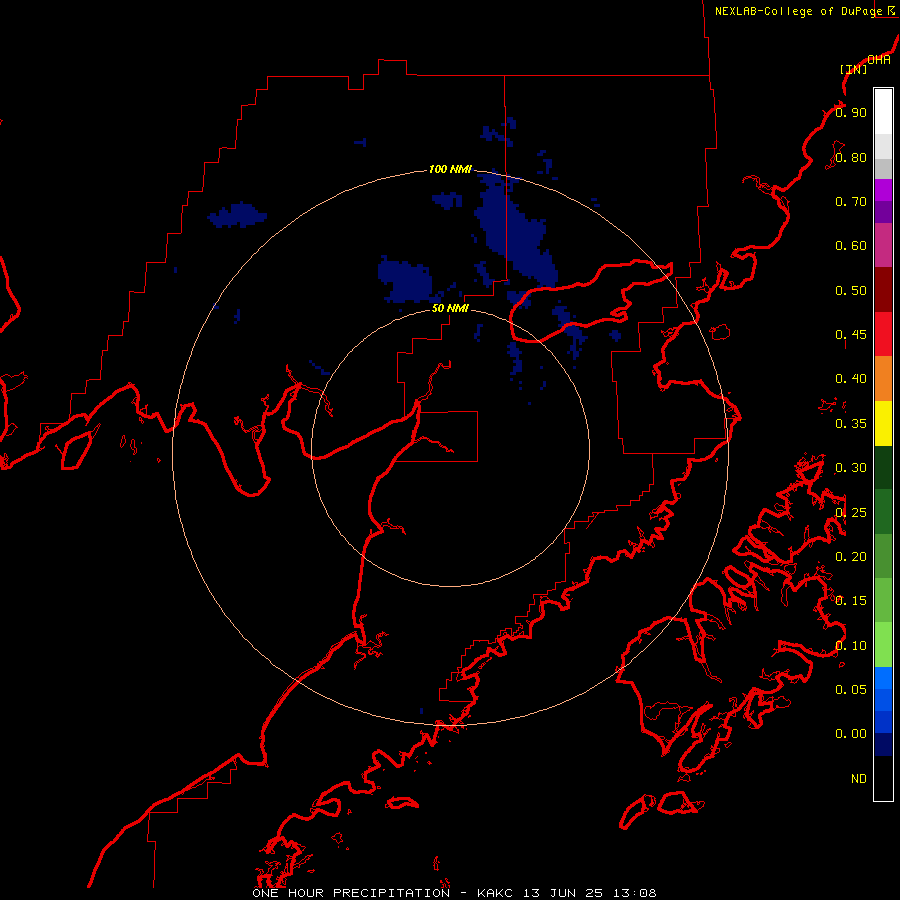The width and height of the screenshot is (900, 900).
Task: Select the bright red swatch beside 0.45
Action: (x=883, y=334)
